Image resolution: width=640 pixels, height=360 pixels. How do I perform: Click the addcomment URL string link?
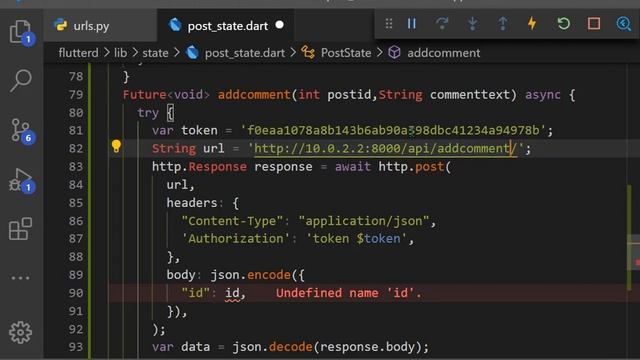point(385,149)
